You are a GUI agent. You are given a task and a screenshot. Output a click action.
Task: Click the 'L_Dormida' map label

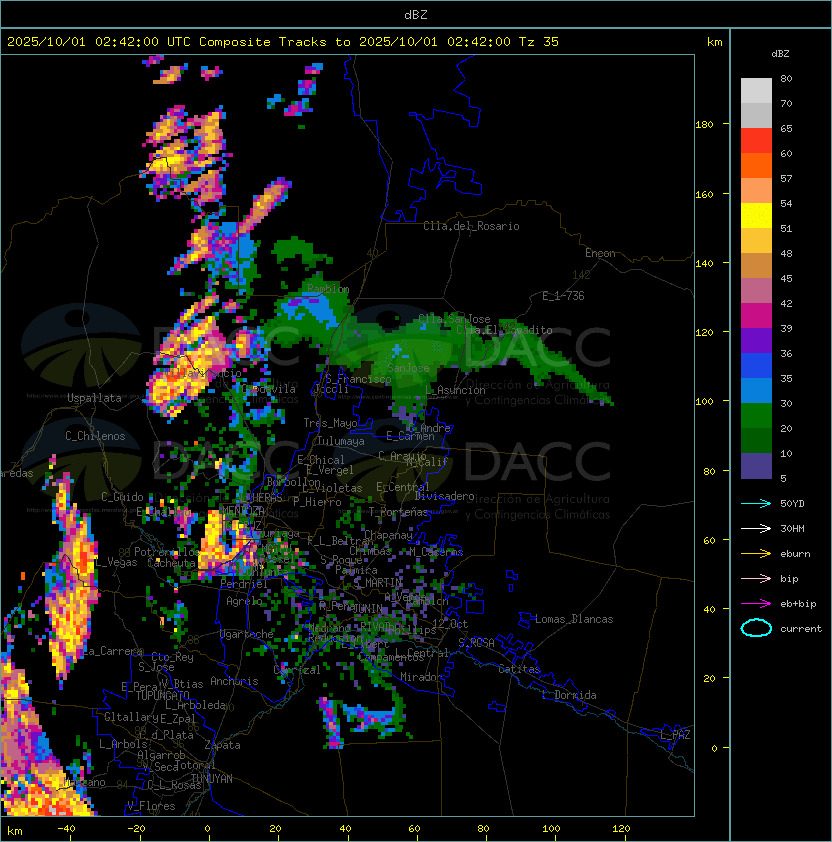click(569, 695)
